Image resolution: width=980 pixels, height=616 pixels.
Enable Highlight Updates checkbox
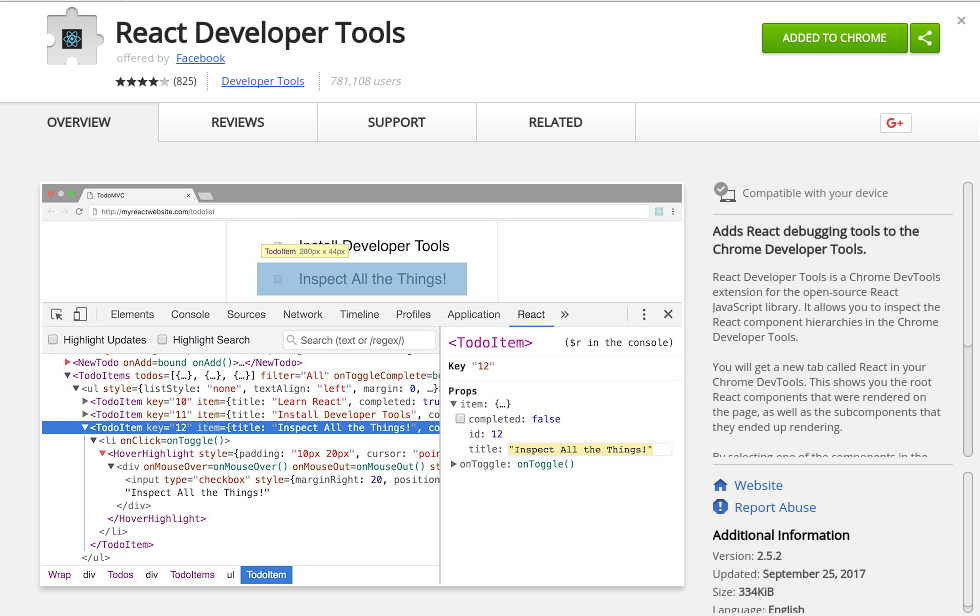point(53,339)
